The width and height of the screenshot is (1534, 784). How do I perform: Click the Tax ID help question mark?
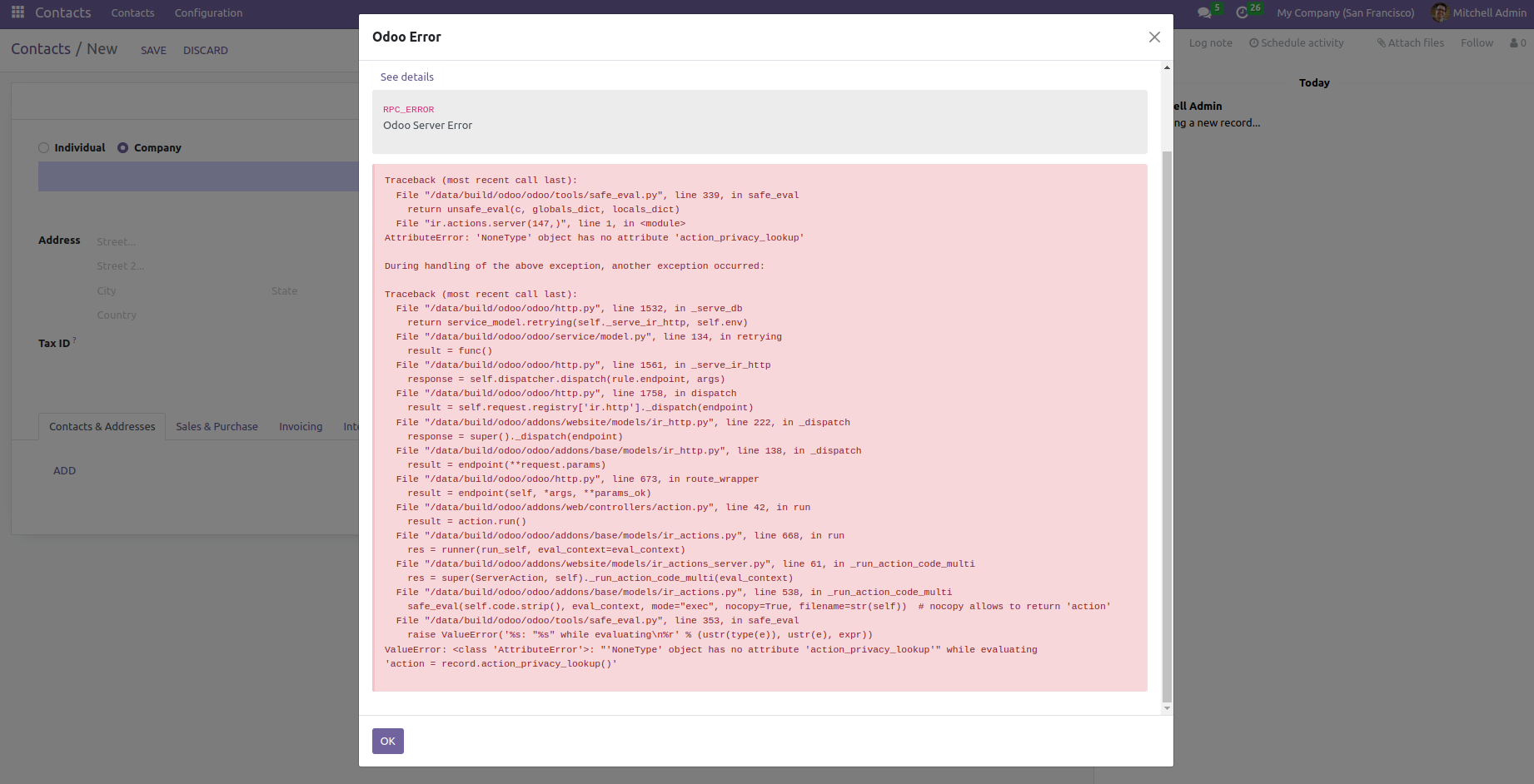tap(73, 338)
